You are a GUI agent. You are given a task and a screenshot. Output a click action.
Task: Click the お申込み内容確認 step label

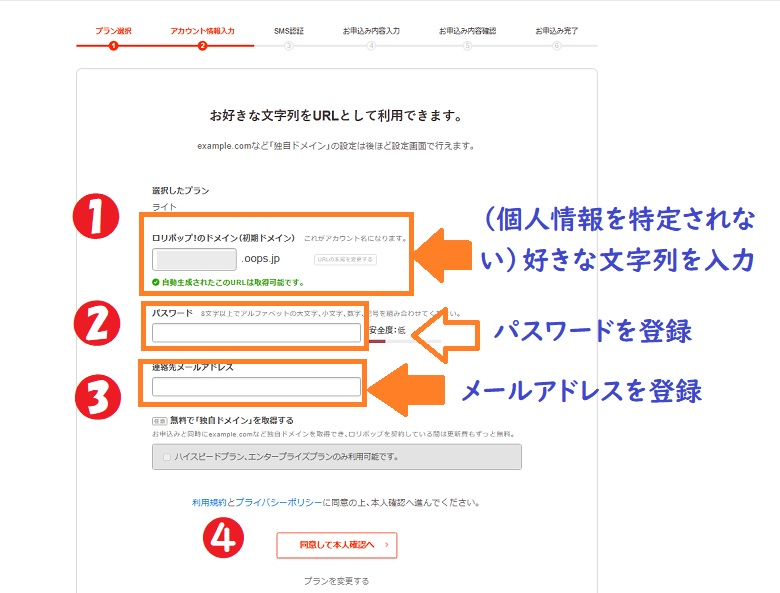pyautogui.click(x=467, y=31)
